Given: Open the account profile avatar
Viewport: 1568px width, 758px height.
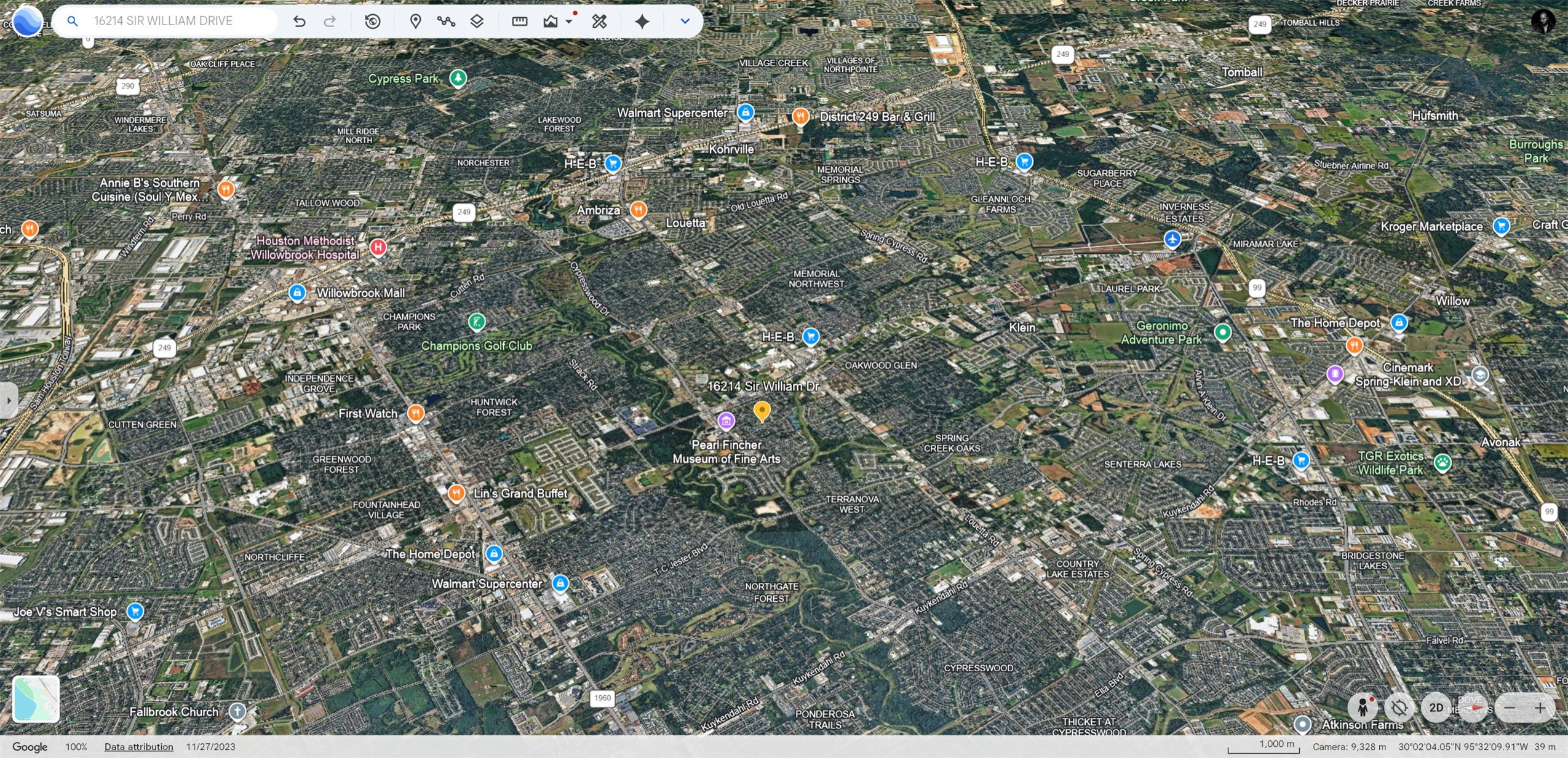Looking at the screenshot, I should tap(1543, 21).
